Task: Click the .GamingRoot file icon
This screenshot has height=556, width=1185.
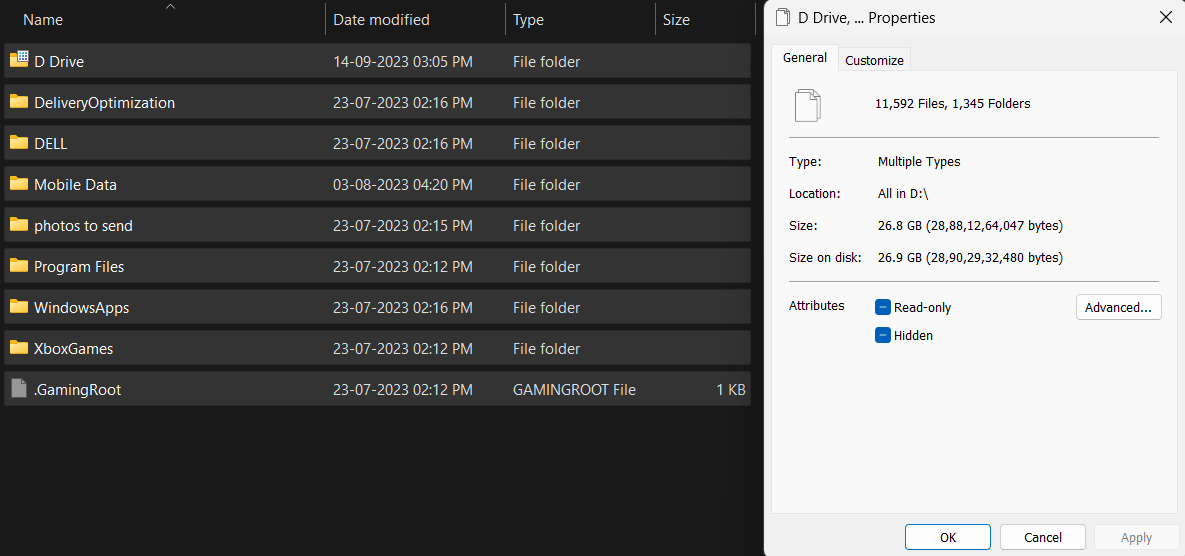Action: pos(19,389)
